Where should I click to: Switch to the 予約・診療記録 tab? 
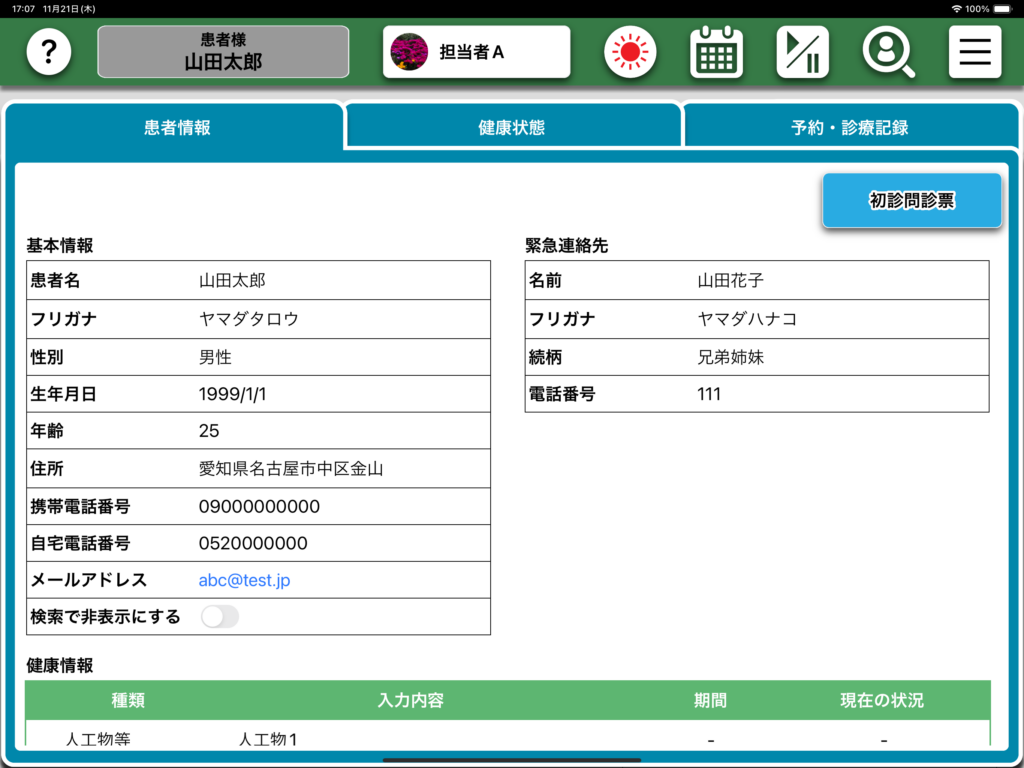click(x=849, y=128)
